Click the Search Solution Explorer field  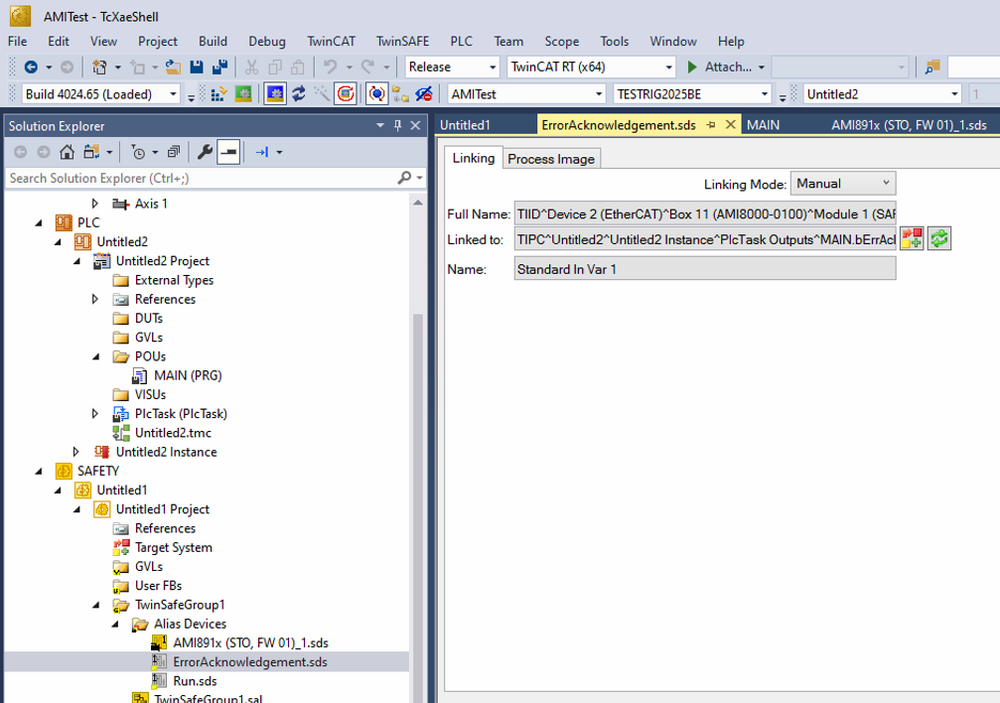200,178
